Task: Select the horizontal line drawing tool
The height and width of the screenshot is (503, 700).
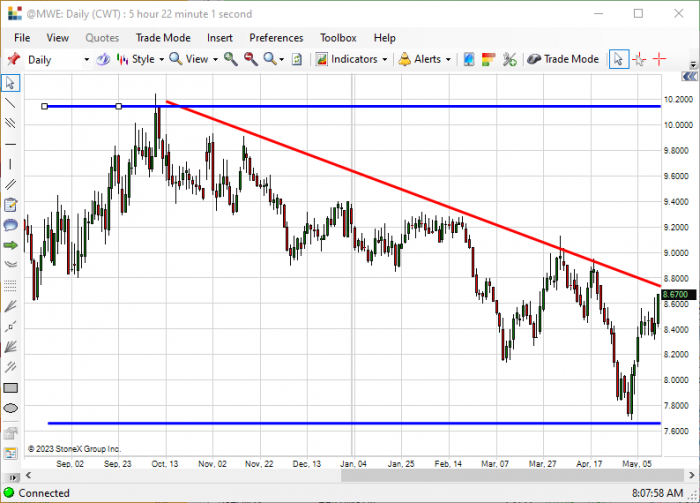Action: coord(10,144)
